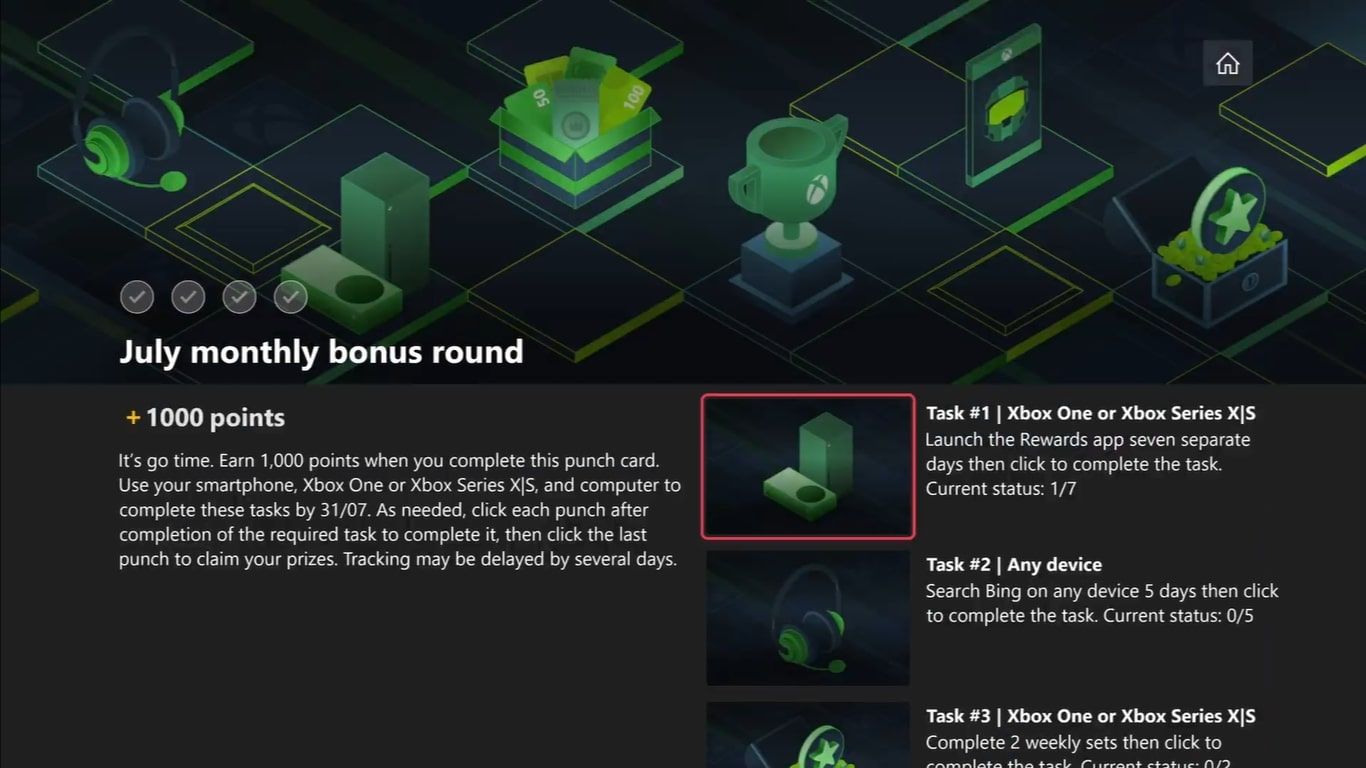
Task: Open Task #1 console thumbnail
Action: coord(808,466)
